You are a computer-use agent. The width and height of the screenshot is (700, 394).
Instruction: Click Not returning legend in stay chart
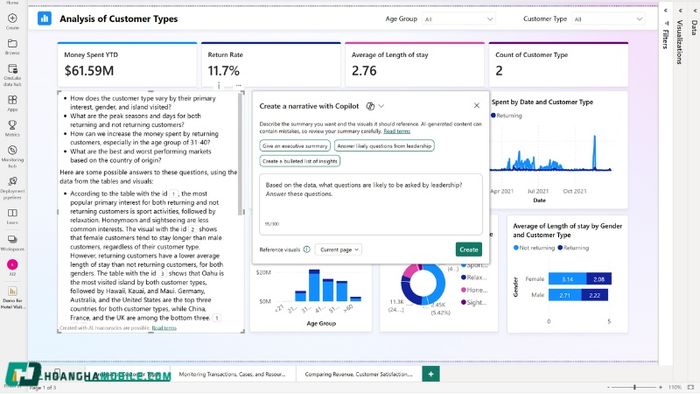(x=534, y=248)
